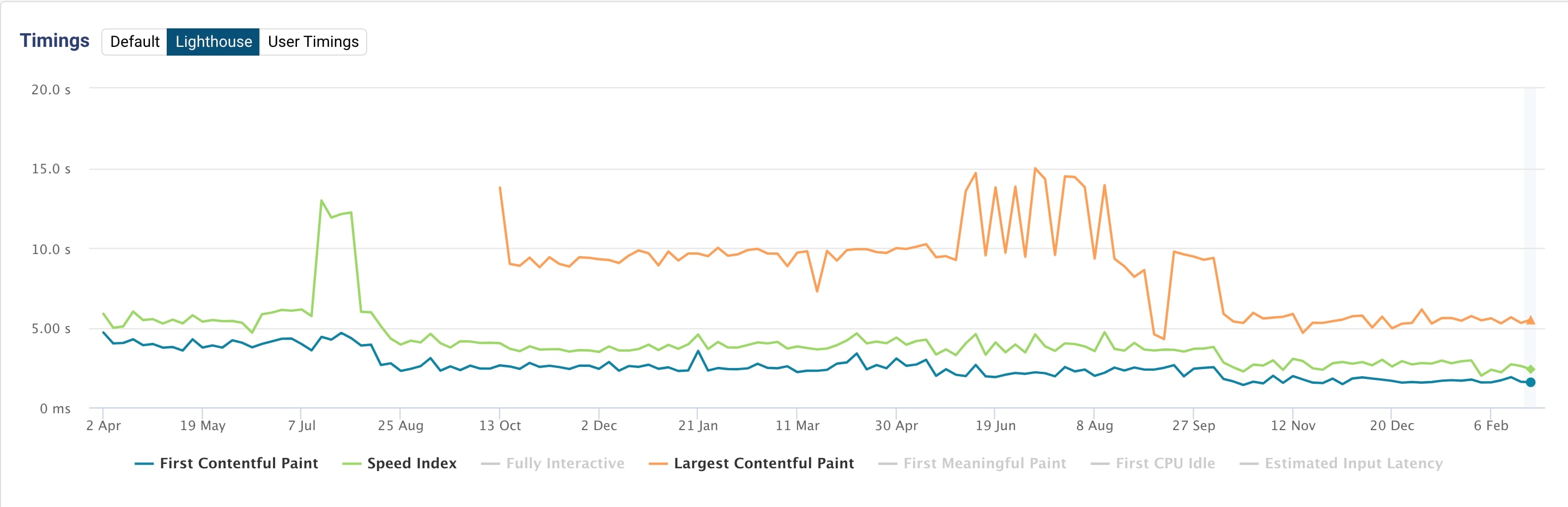Click the gray Estimated Input Latency line icon
1568x507 pixels.
tap(1250, 463)
